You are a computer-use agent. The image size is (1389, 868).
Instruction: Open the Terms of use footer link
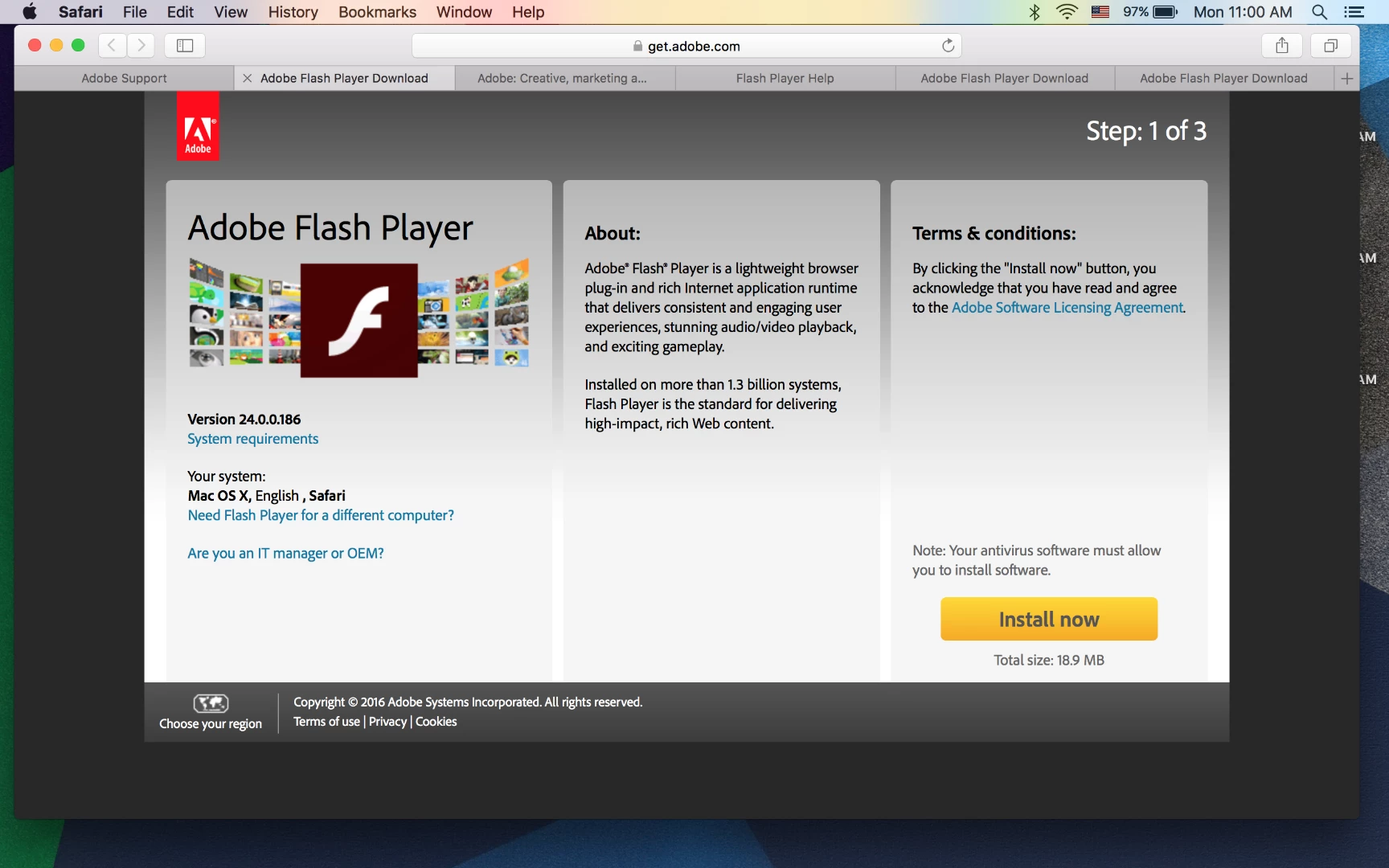pos(326,722)
